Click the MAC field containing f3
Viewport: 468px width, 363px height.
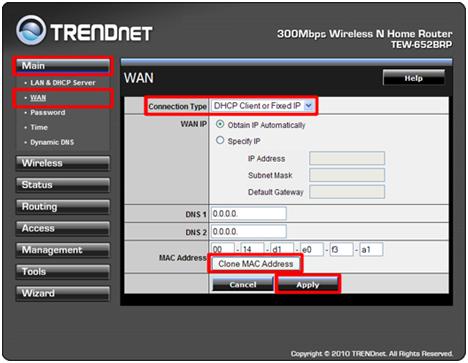pyautogui.click(x=341, y=249)
